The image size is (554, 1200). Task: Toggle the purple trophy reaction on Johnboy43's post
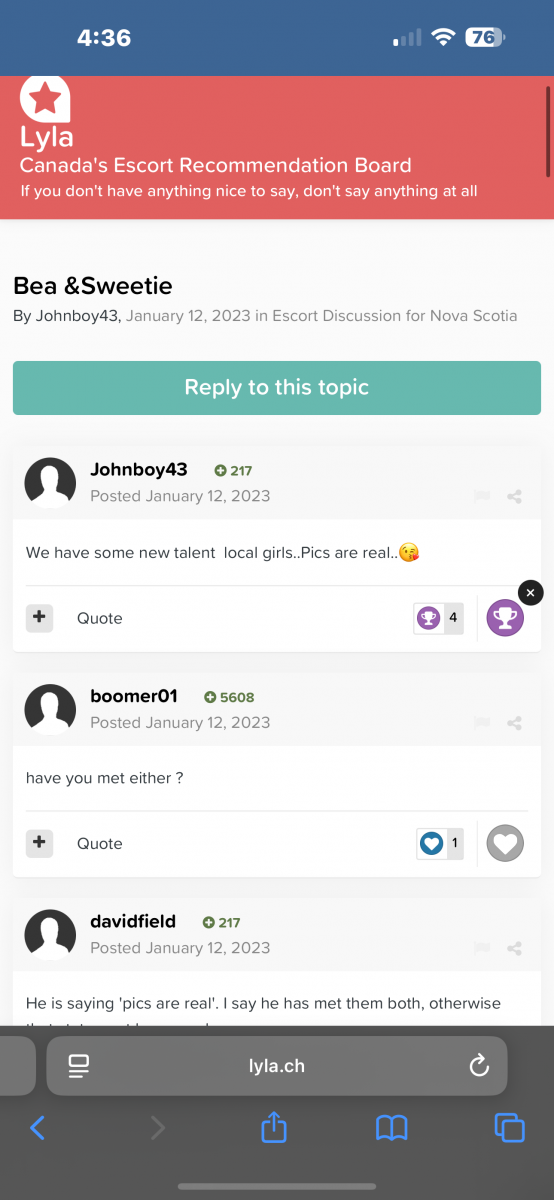(505, 618)
